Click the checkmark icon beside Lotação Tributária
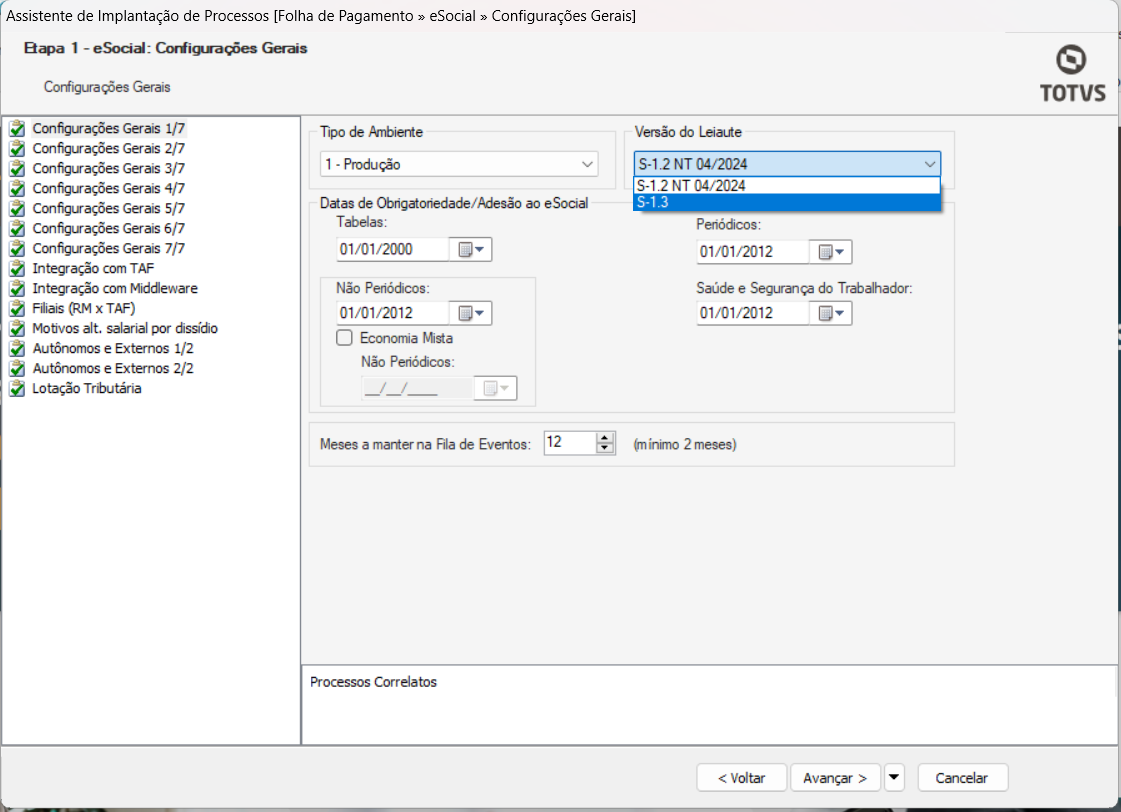Image resolution: width=1121 pixels, height=812 pixels. pos(17,389)
